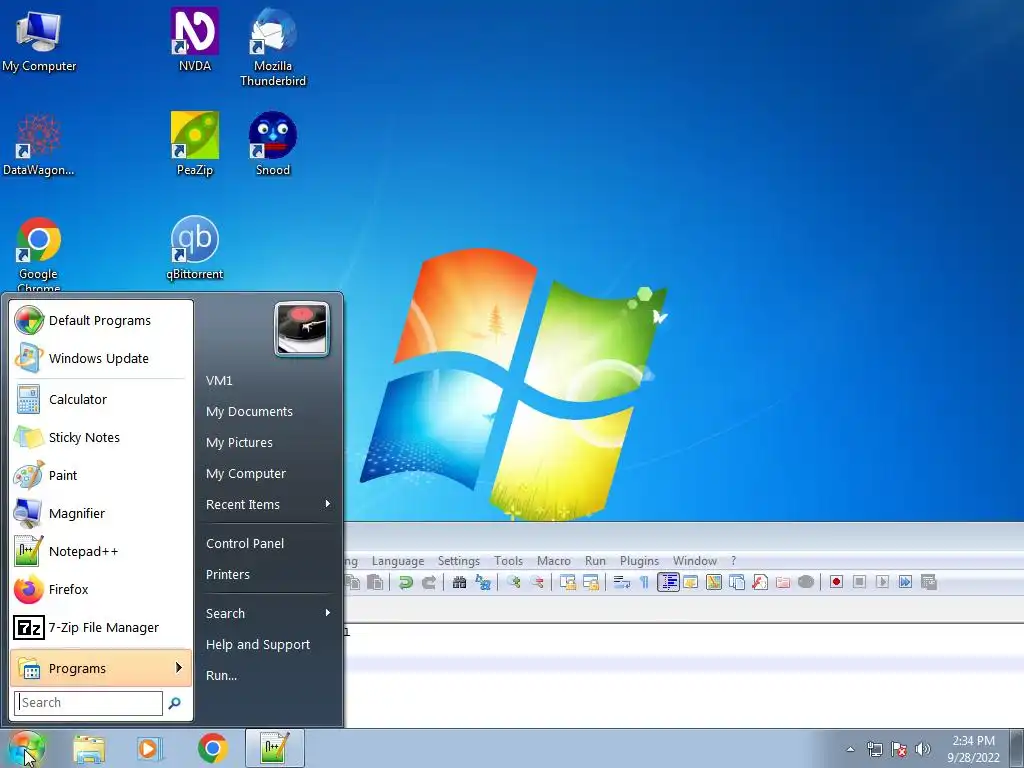Click the volume speaker tray icon
Image resolution: width=1024 pixels, height=768 pixels.
click(x=923, y=749)
